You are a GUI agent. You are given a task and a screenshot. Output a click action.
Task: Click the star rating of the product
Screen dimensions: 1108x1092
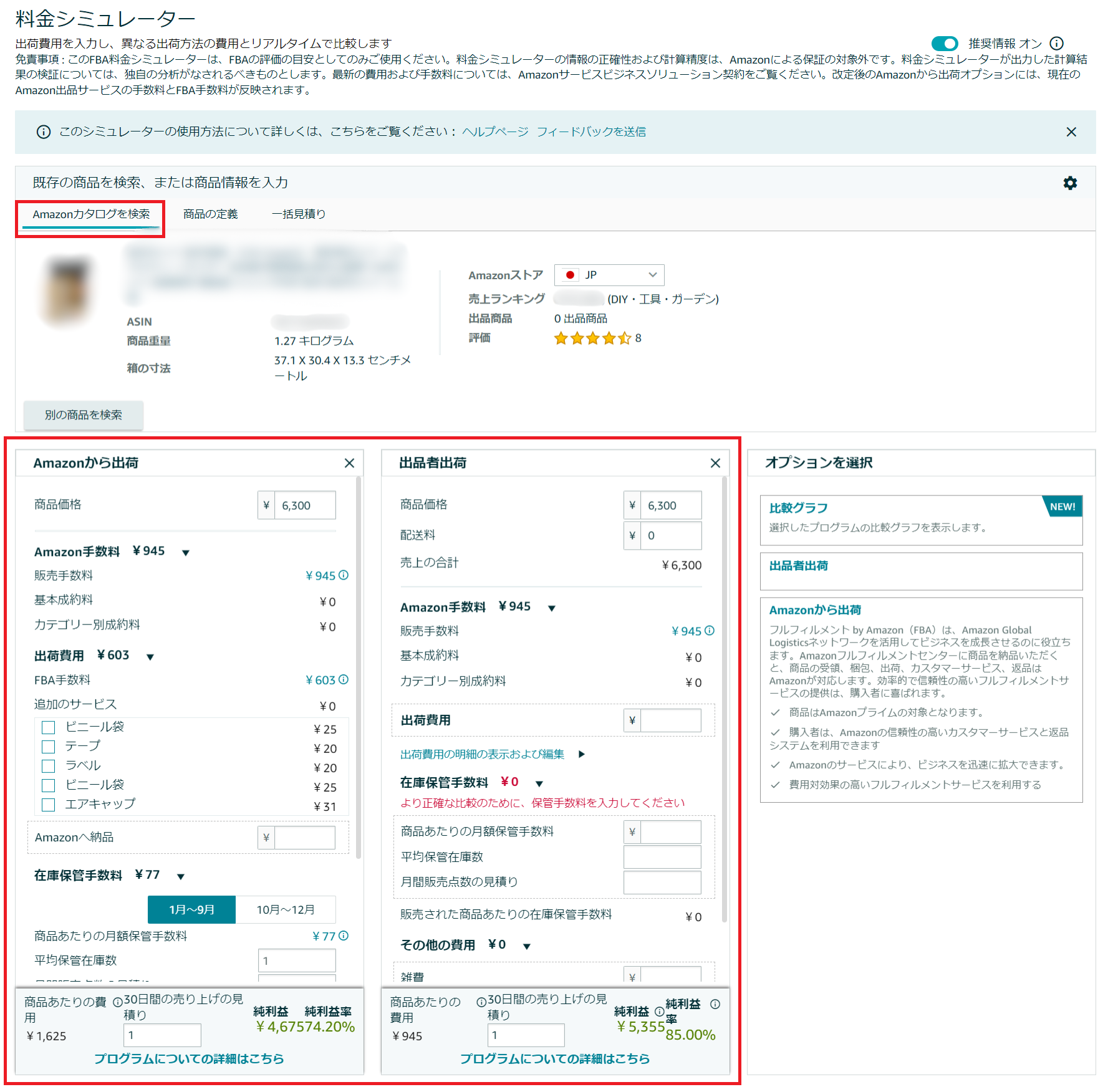click(x=592, y=338)
